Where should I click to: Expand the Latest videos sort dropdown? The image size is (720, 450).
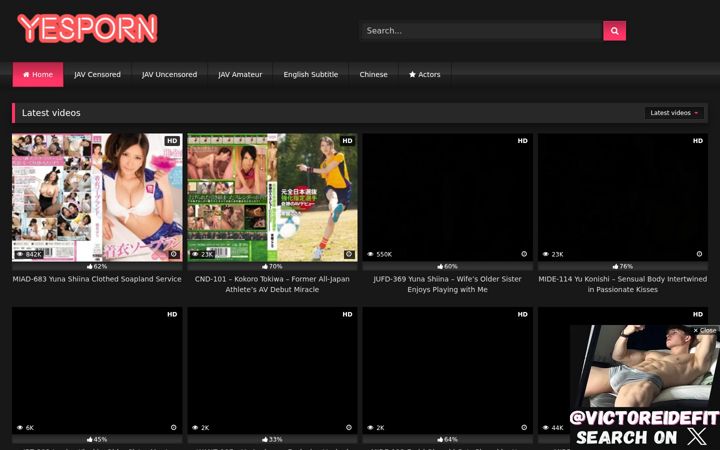[x=674, y=113]
